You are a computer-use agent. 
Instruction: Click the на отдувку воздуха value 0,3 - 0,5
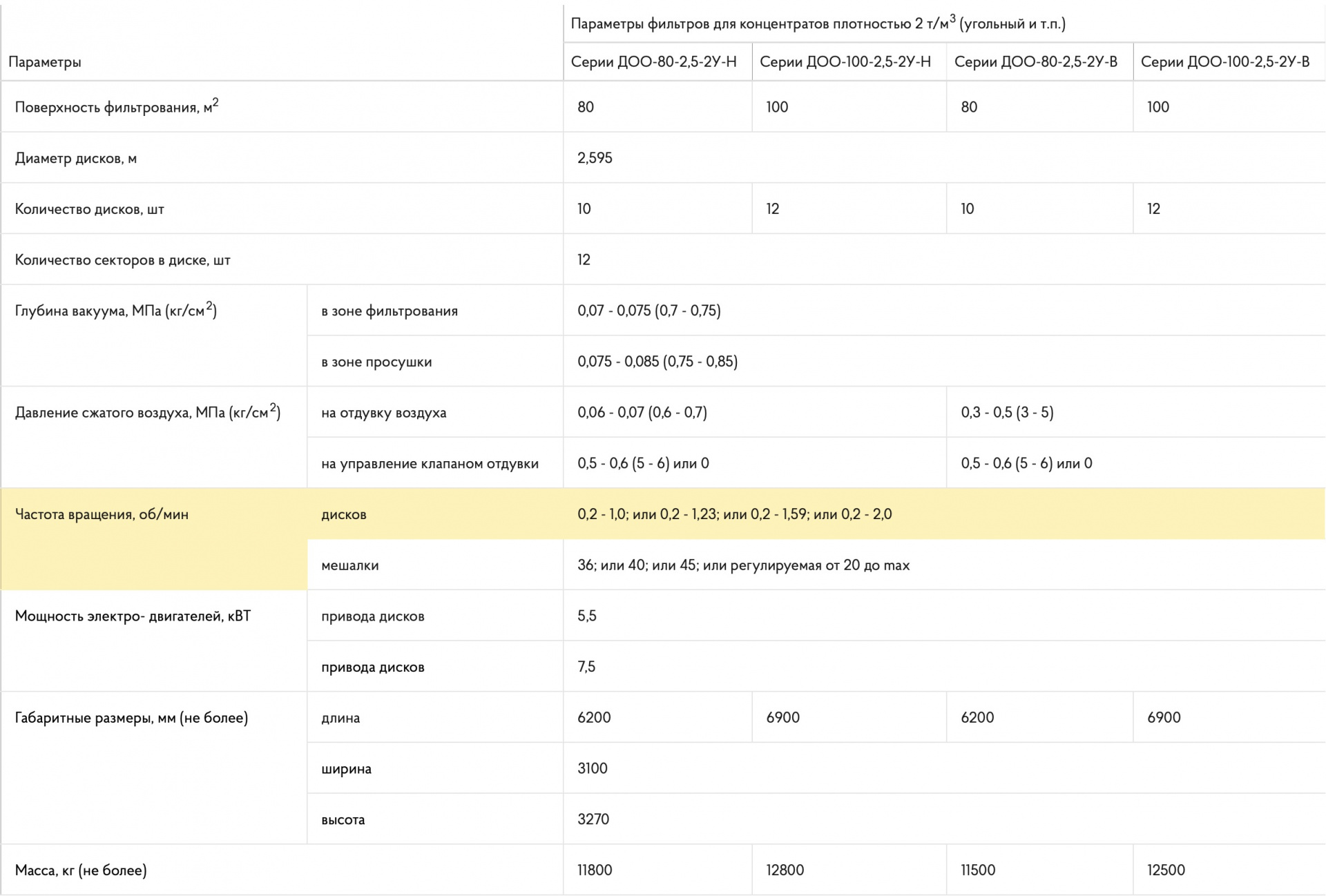pyautogui.click(x=1007, y=413)
